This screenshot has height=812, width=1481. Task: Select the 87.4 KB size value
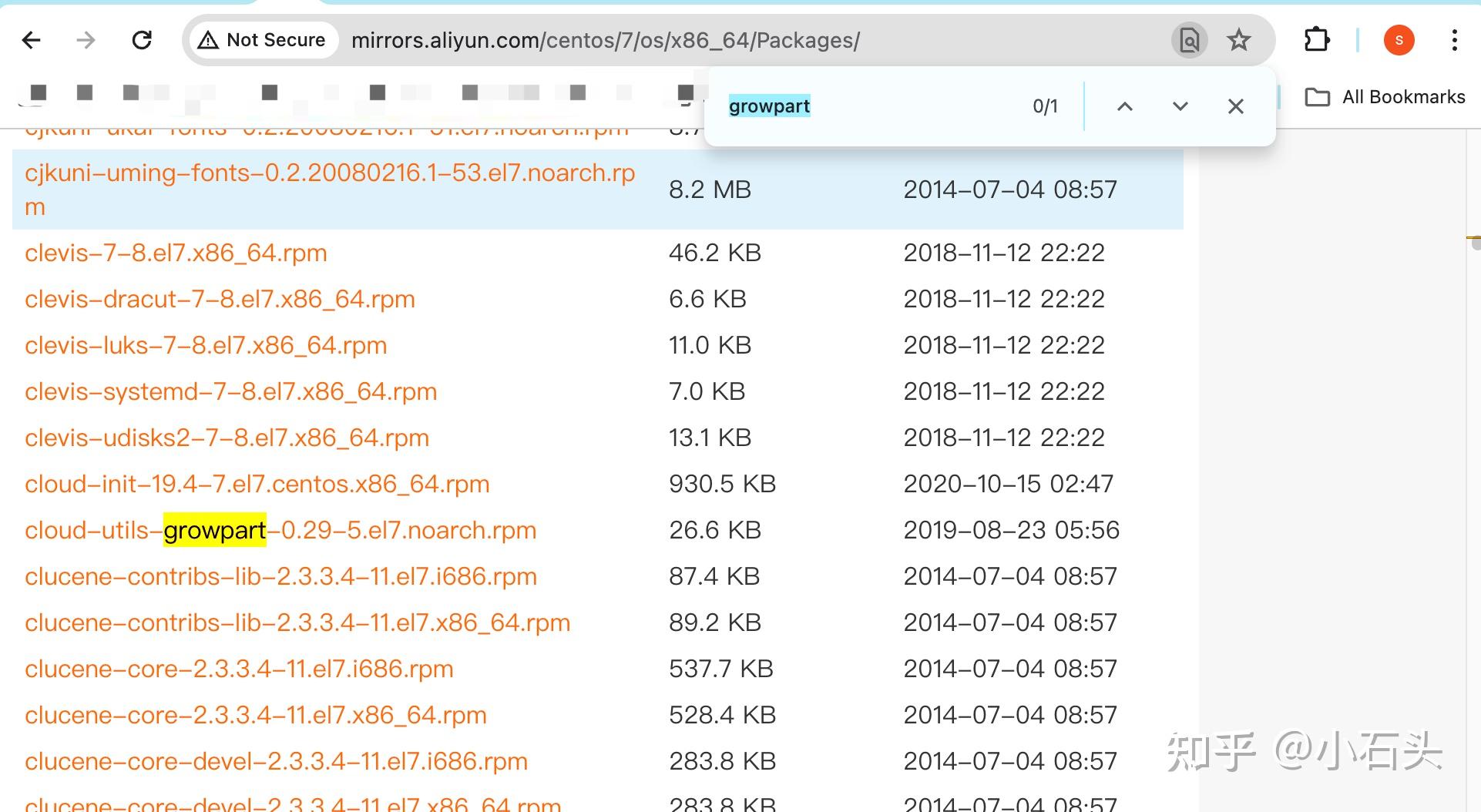(x=714, y=576)
